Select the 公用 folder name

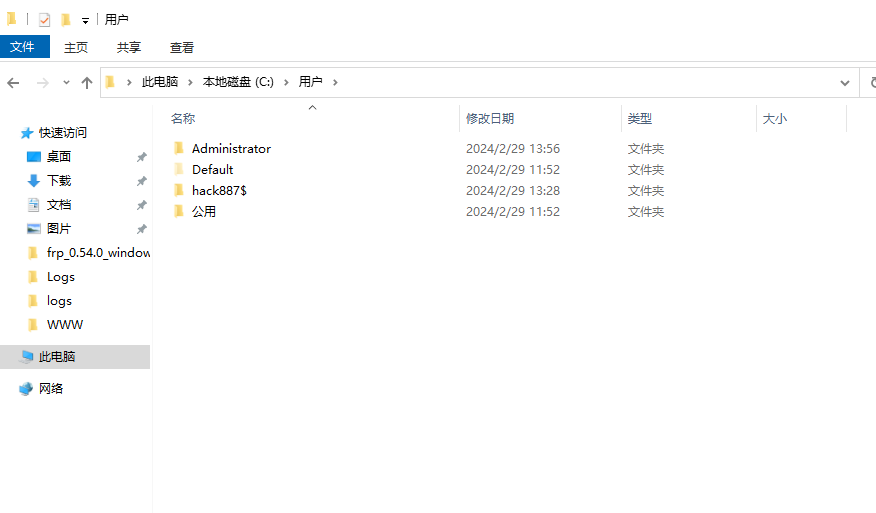click(204, 212)
